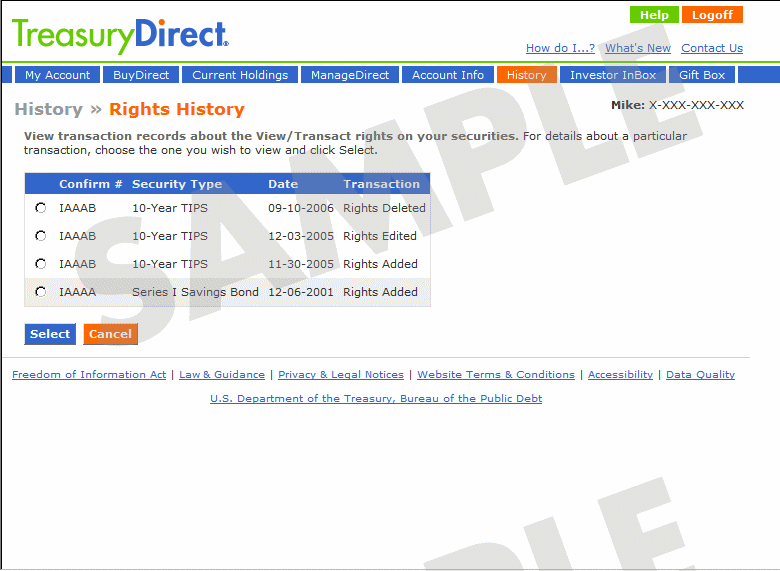Open the Gift Box tab
The image size is (780, 571).
(702, 75)
